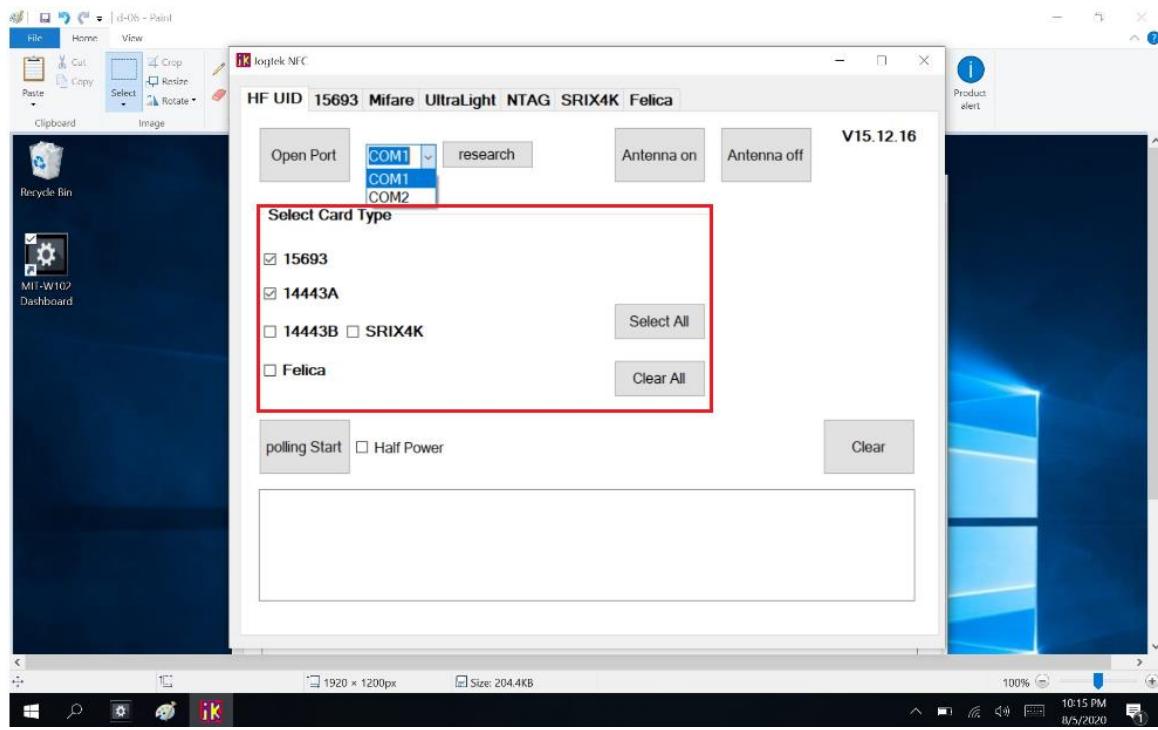
Task: Click the Antenna on button
Action: pyautogui.click(x=659, y=156)
